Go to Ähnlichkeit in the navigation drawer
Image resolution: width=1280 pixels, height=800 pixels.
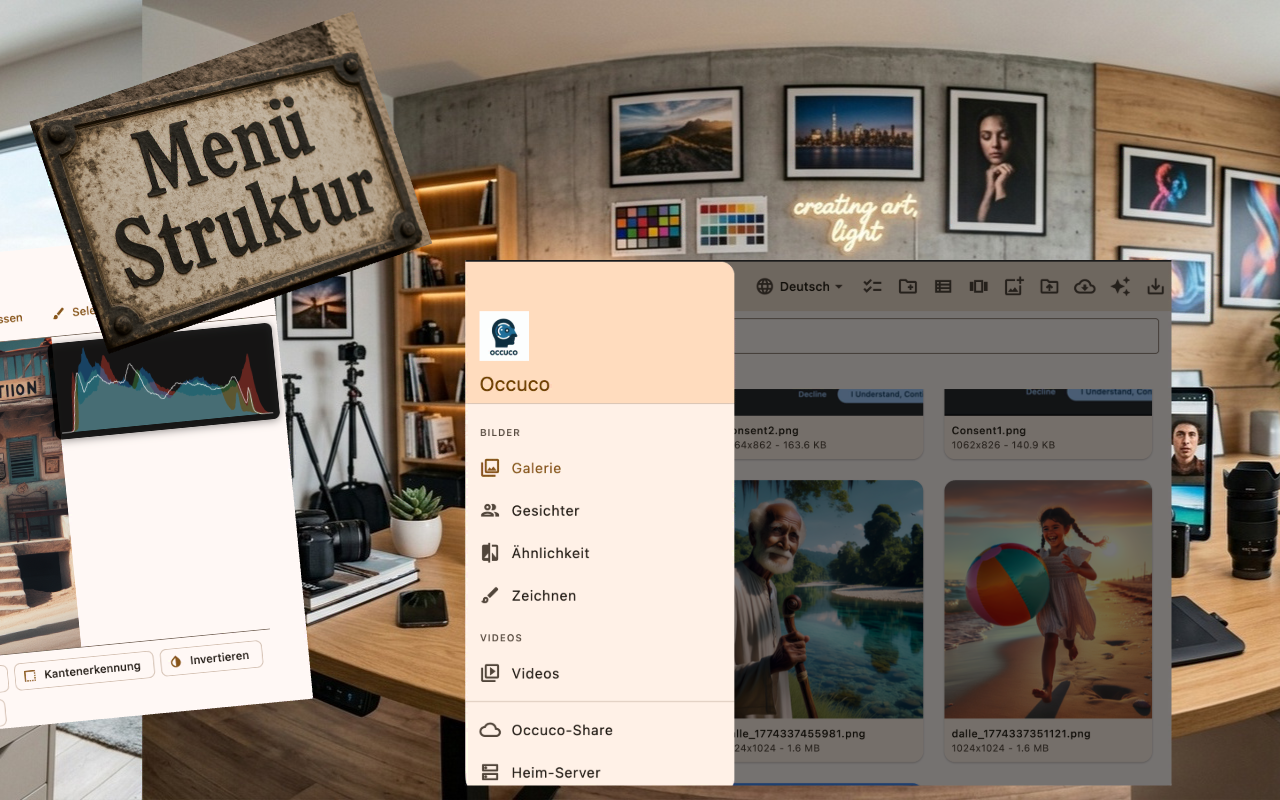click(x=600, y=553)
